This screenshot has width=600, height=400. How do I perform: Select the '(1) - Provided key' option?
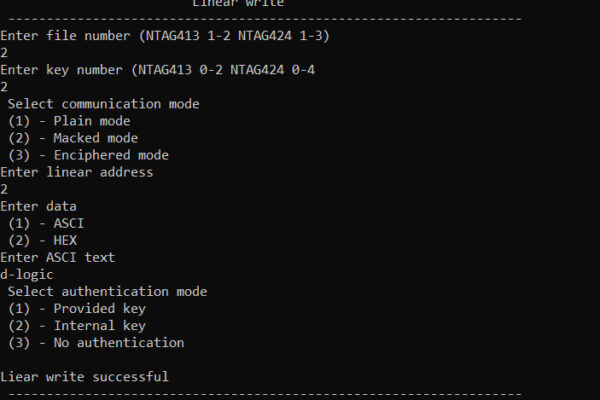click(x=77, y=309)
